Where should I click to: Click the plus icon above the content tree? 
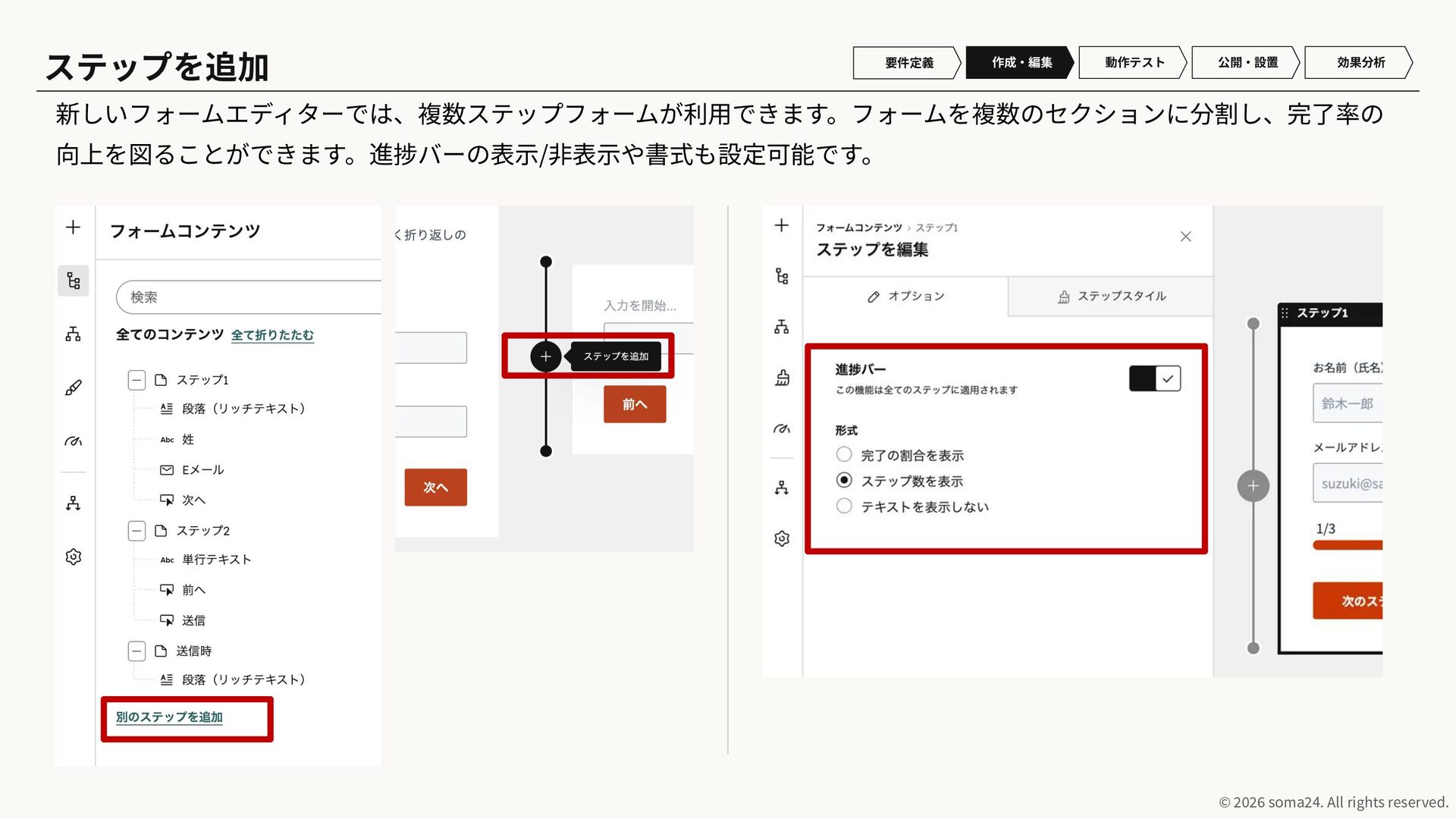coord(73,227)
